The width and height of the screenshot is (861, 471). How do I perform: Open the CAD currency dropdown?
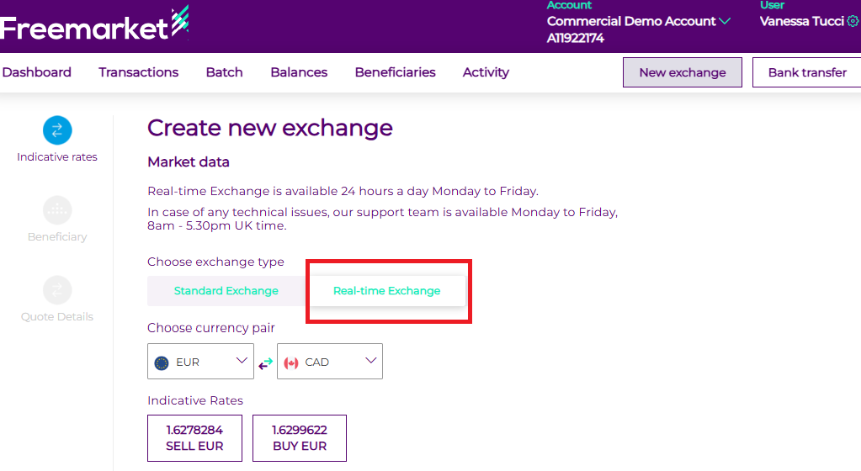click(x=330, y=362)
